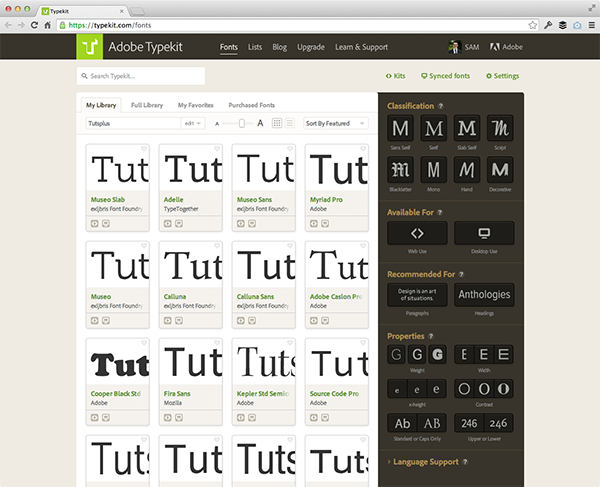This screenshot has height=487, width=600.
Task: Open Learn & Support link
Action: tap(361, 47)
